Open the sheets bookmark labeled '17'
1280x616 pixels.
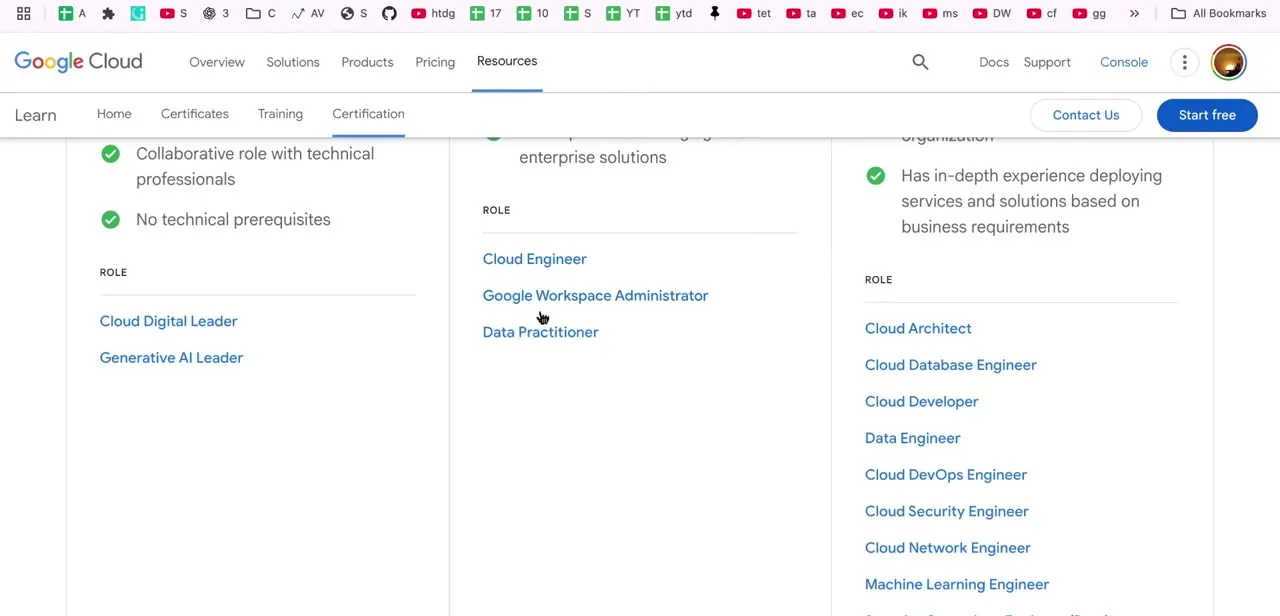coord(486,13)
